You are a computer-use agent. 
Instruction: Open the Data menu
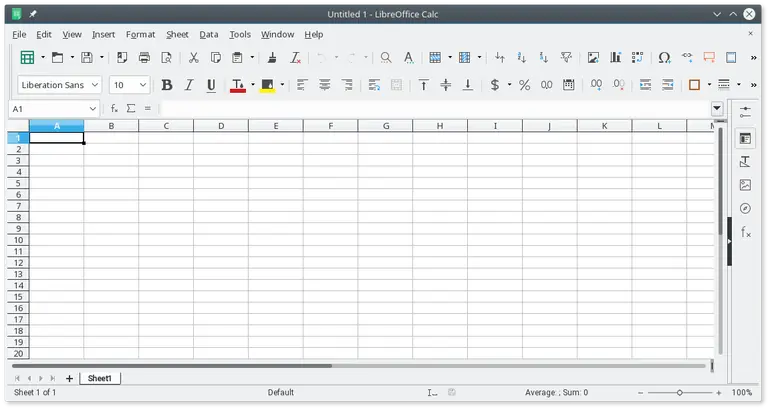208,34
